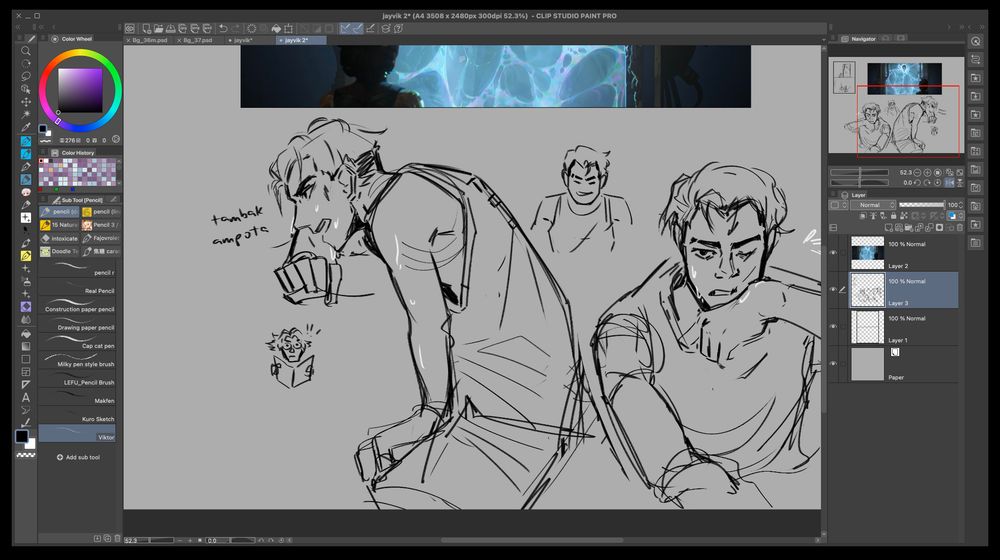Open the Color History panel tab
The height and width of the screenshot is (560, 1000).
pos(72,152)
